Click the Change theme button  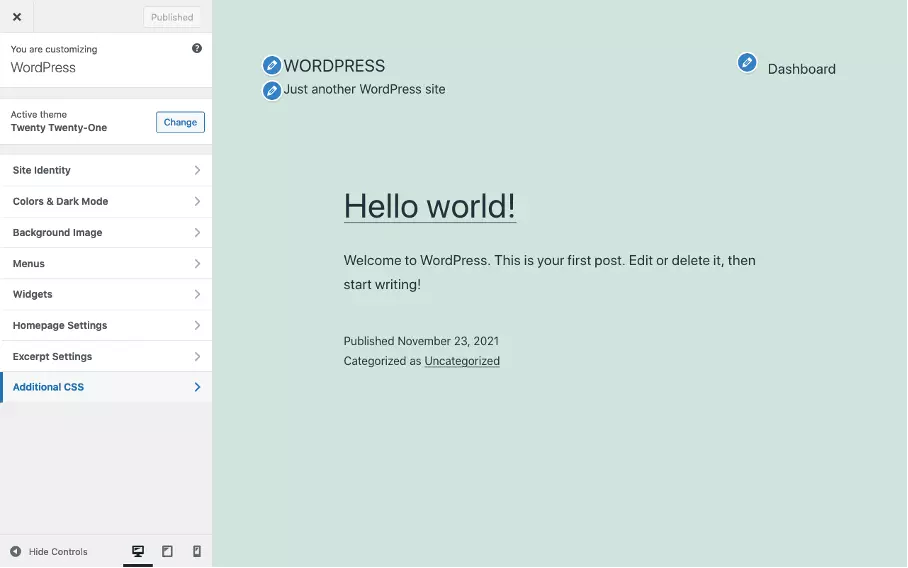click(x=180, y=122)
